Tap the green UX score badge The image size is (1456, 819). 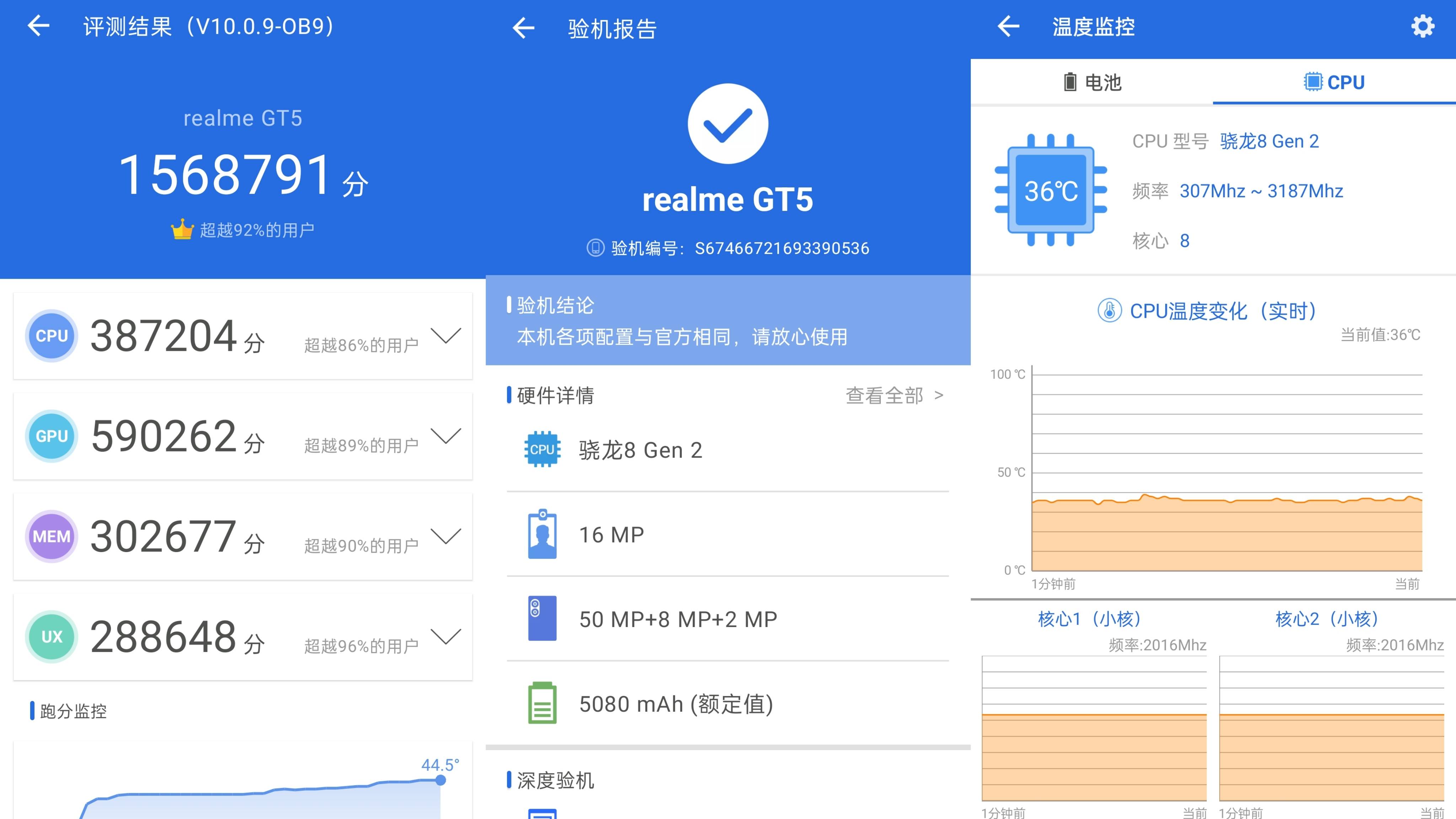52,636
